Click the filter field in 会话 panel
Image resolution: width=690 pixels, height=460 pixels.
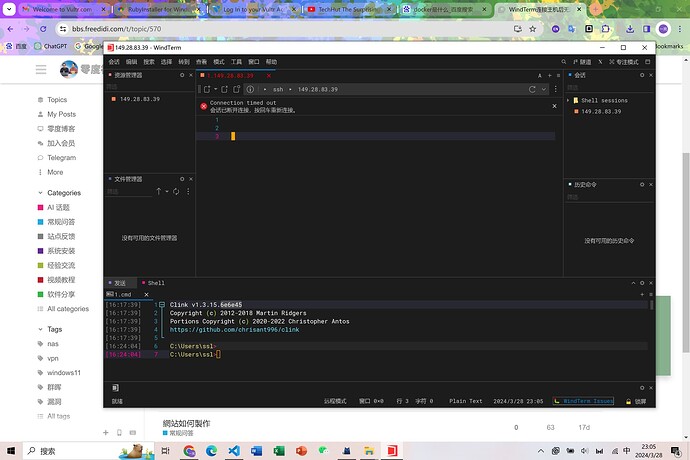tap(609, 87)
